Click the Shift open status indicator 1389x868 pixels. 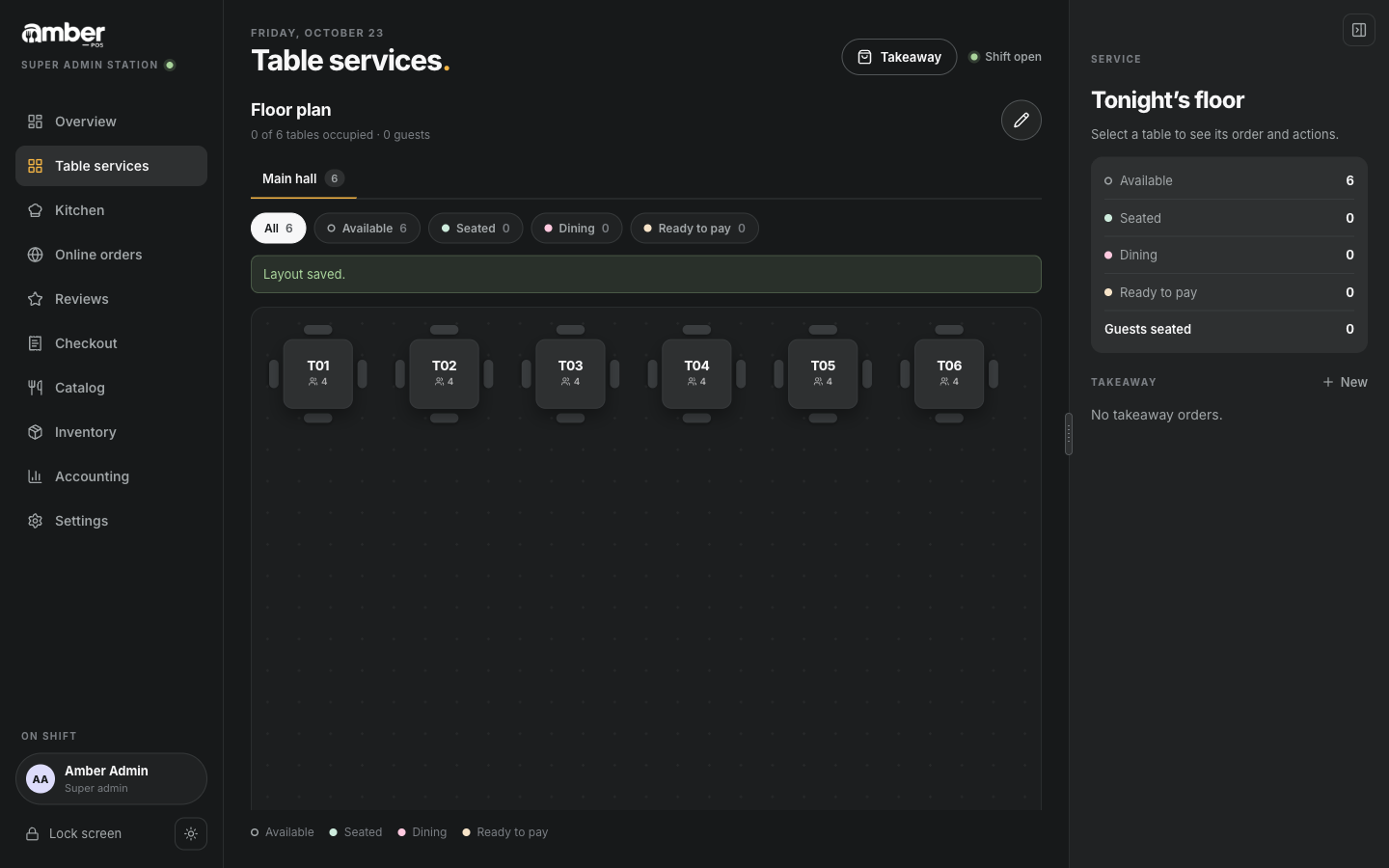coord(1005,57)
